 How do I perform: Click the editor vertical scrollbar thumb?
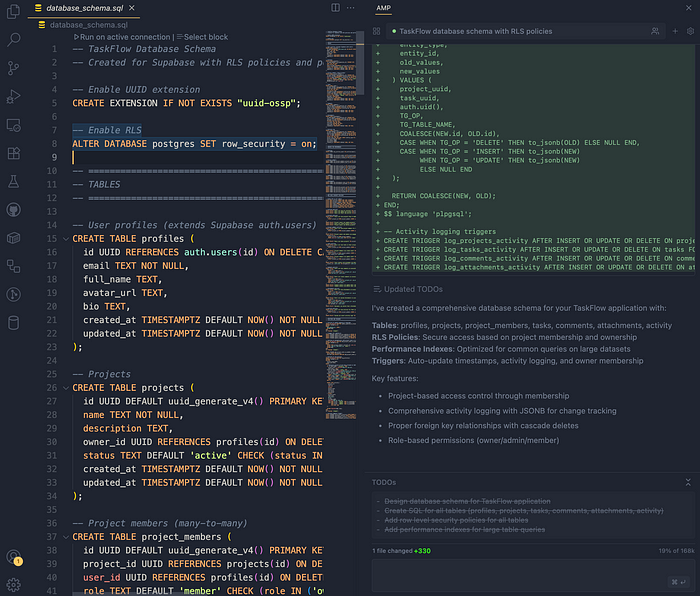(360, 63)
